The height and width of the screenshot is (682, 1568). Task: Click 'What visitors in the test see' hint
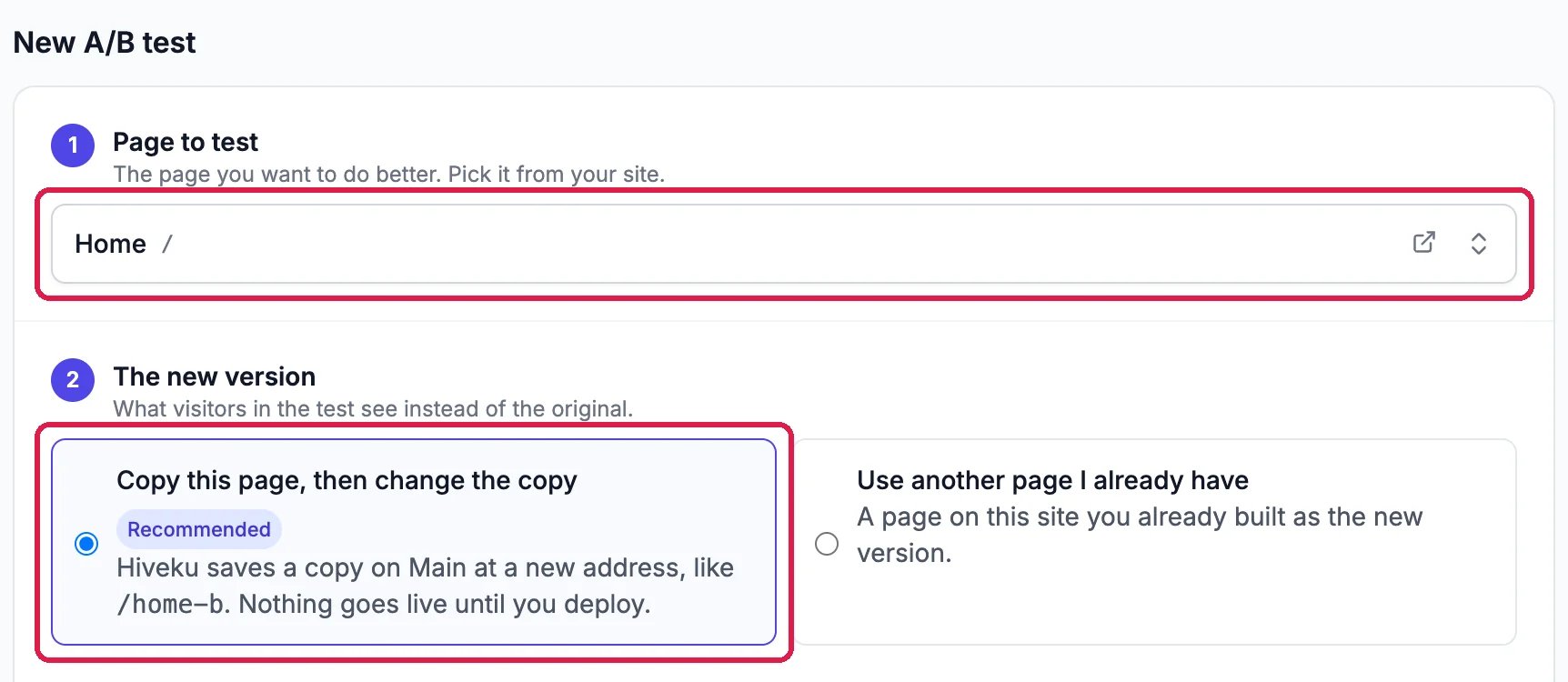pyautogui.click(x=373, y=408)
